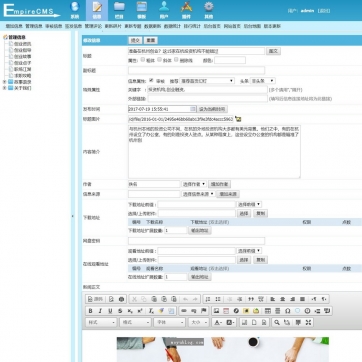
Task: Click the remove format (Tx) icon
Action: (151, 311)
